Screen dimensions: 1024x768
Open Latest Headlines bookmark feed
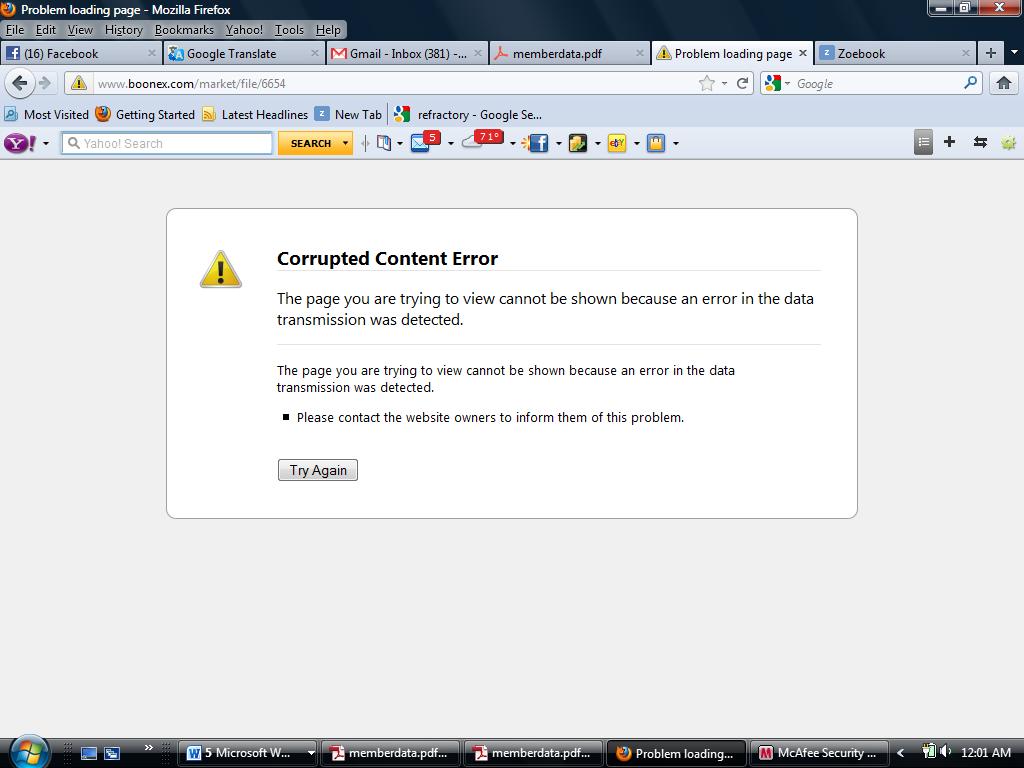(255, 114)
